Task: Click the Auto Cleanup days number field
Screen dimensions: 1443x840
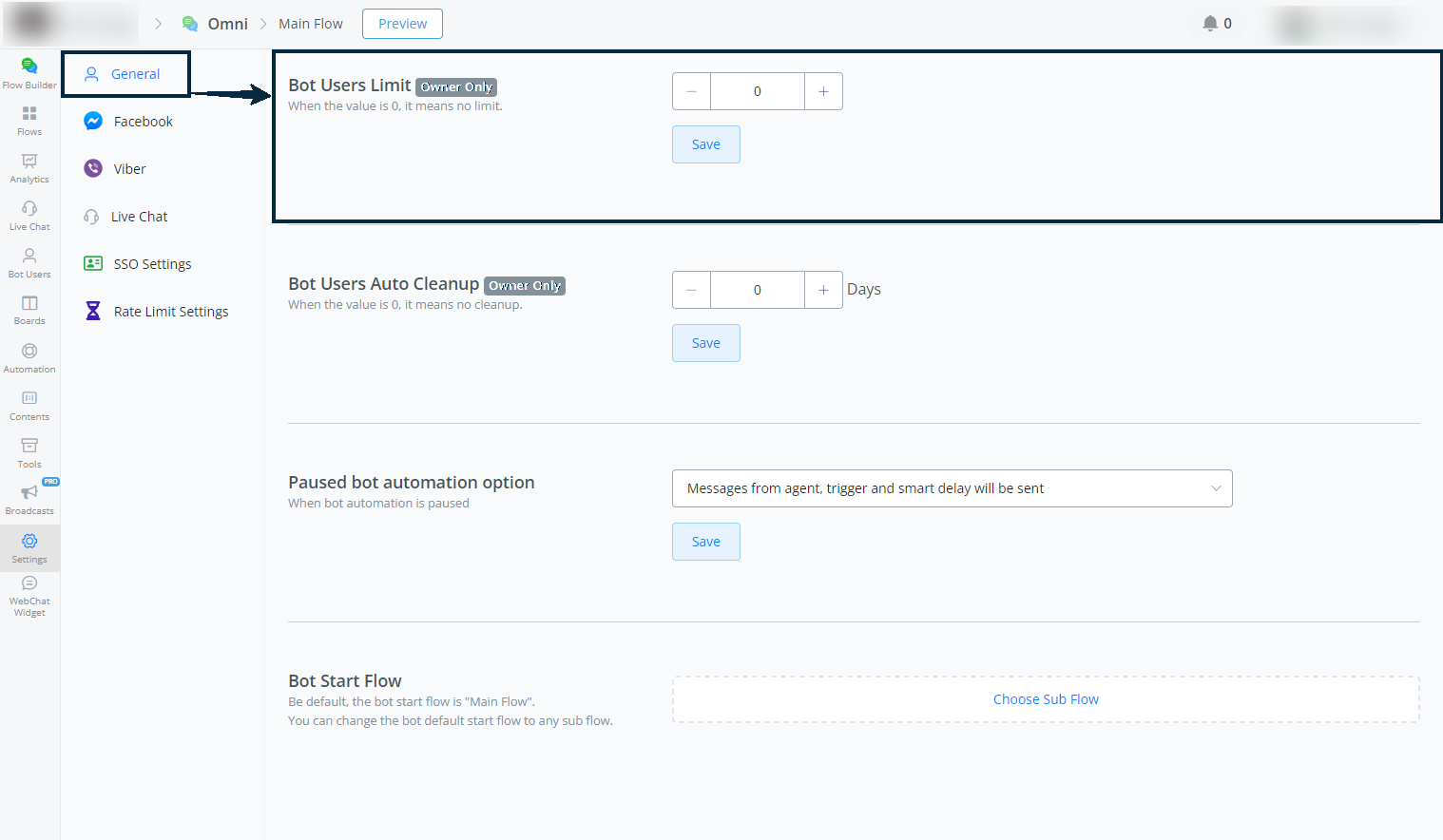Action: (758, 290)
